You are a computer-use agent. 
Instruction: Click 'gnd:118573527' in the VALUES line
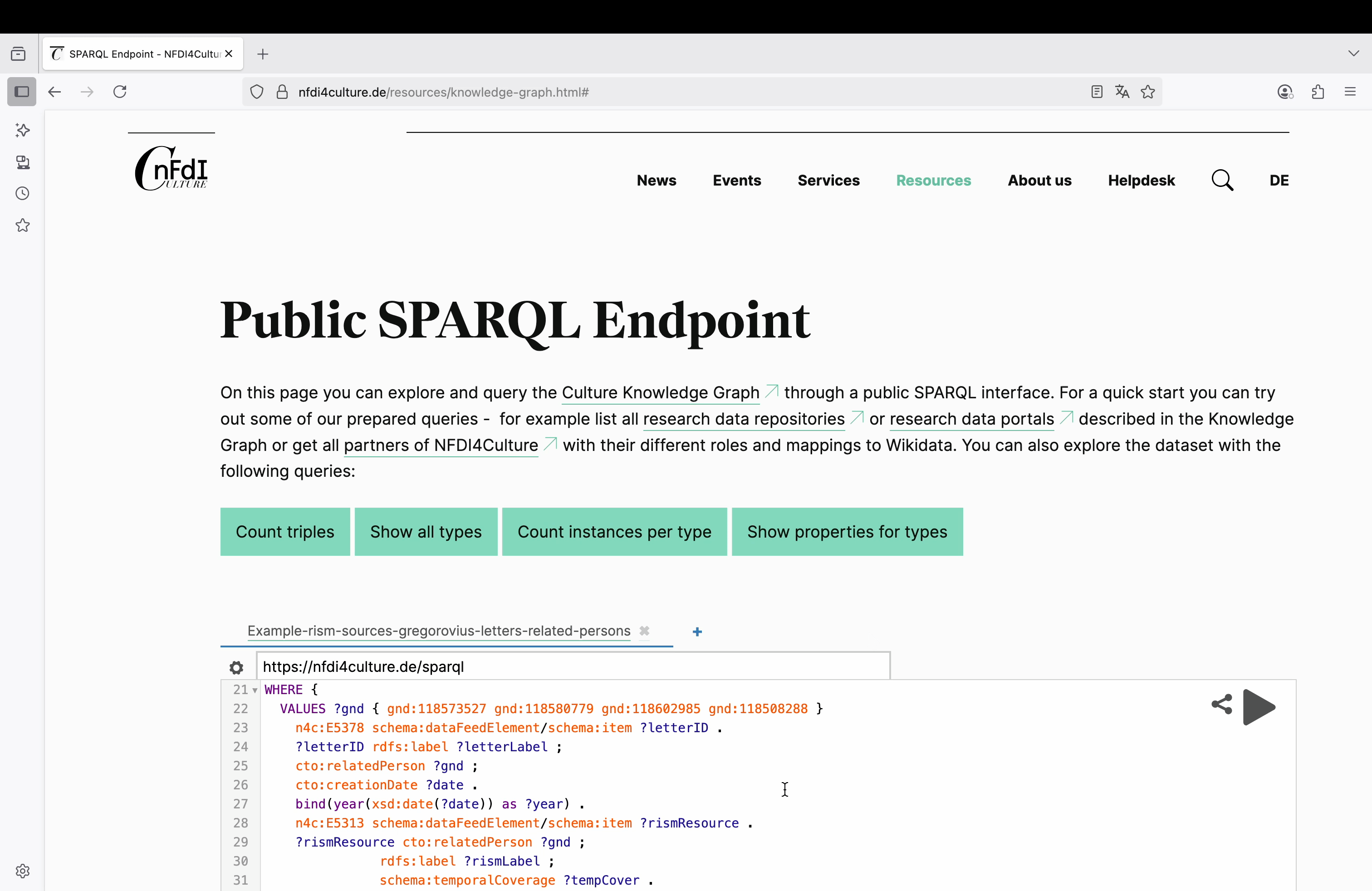[436, 708]
